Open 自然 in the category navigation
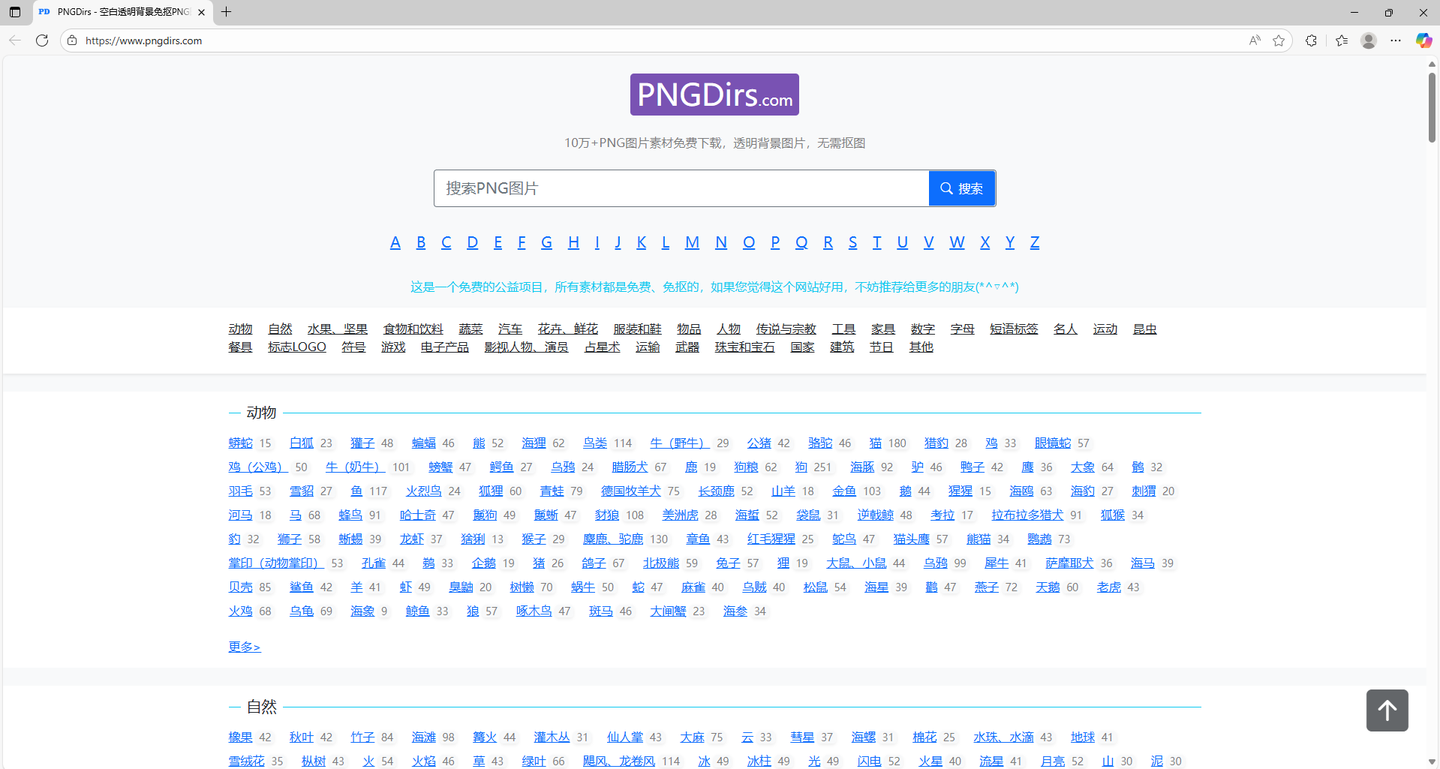 (x=280, y=329)
